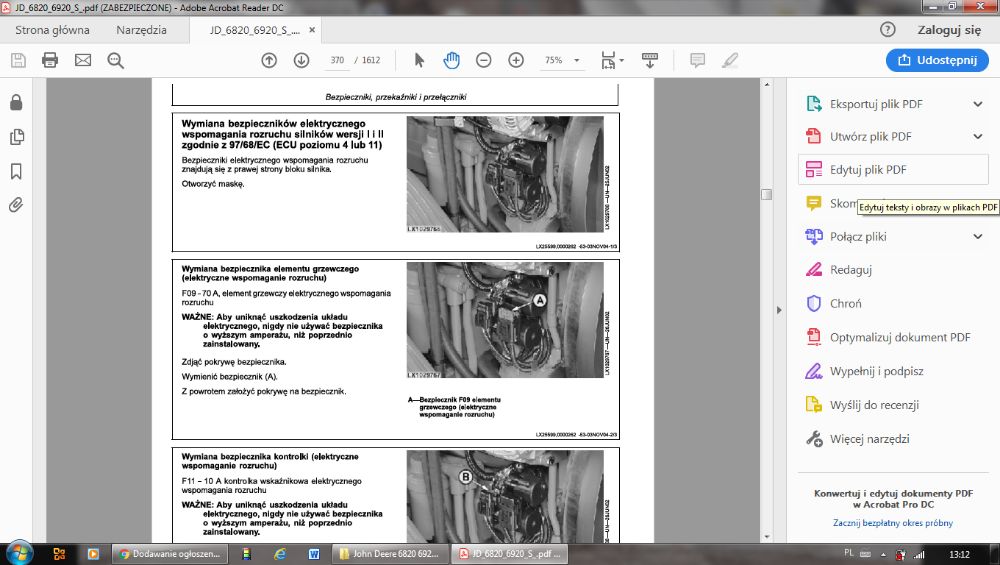Open John Deere 6820 folder taskbar item
This screenshot has height=565, width=1000.
390,554
